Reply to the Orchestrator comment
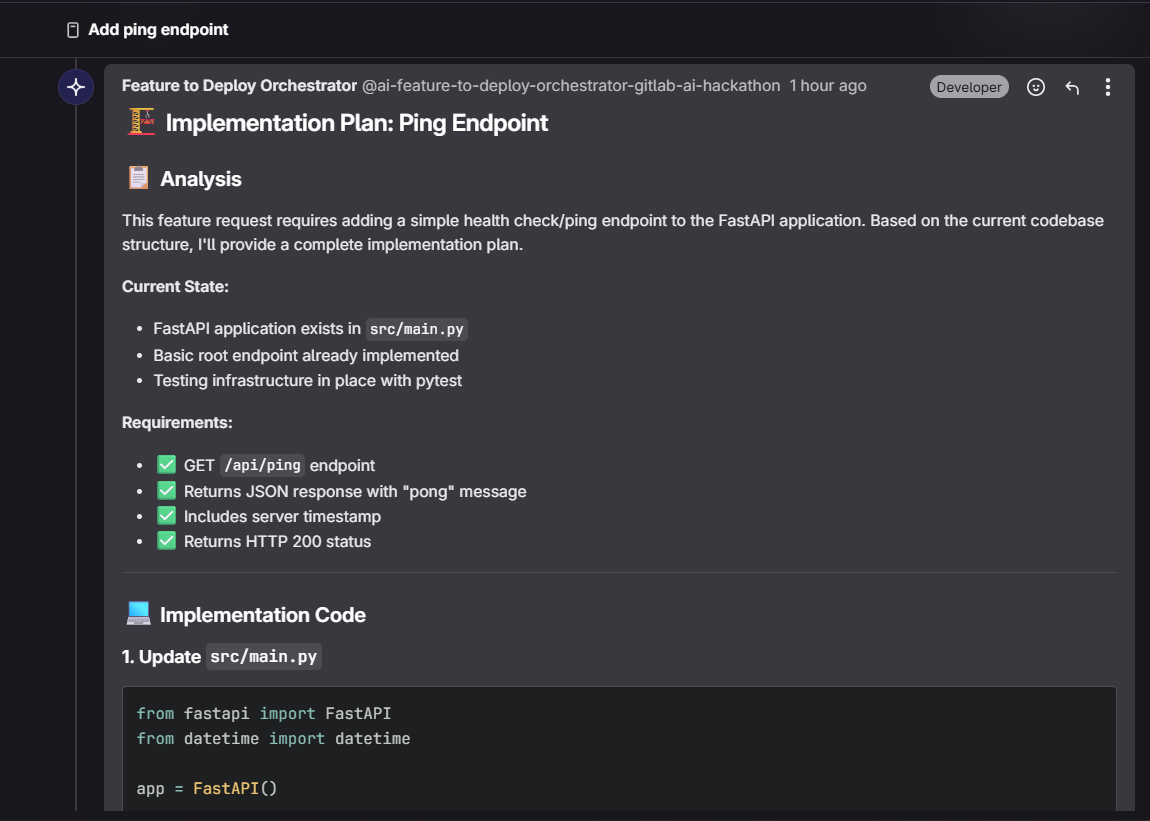 (1072, 87)
